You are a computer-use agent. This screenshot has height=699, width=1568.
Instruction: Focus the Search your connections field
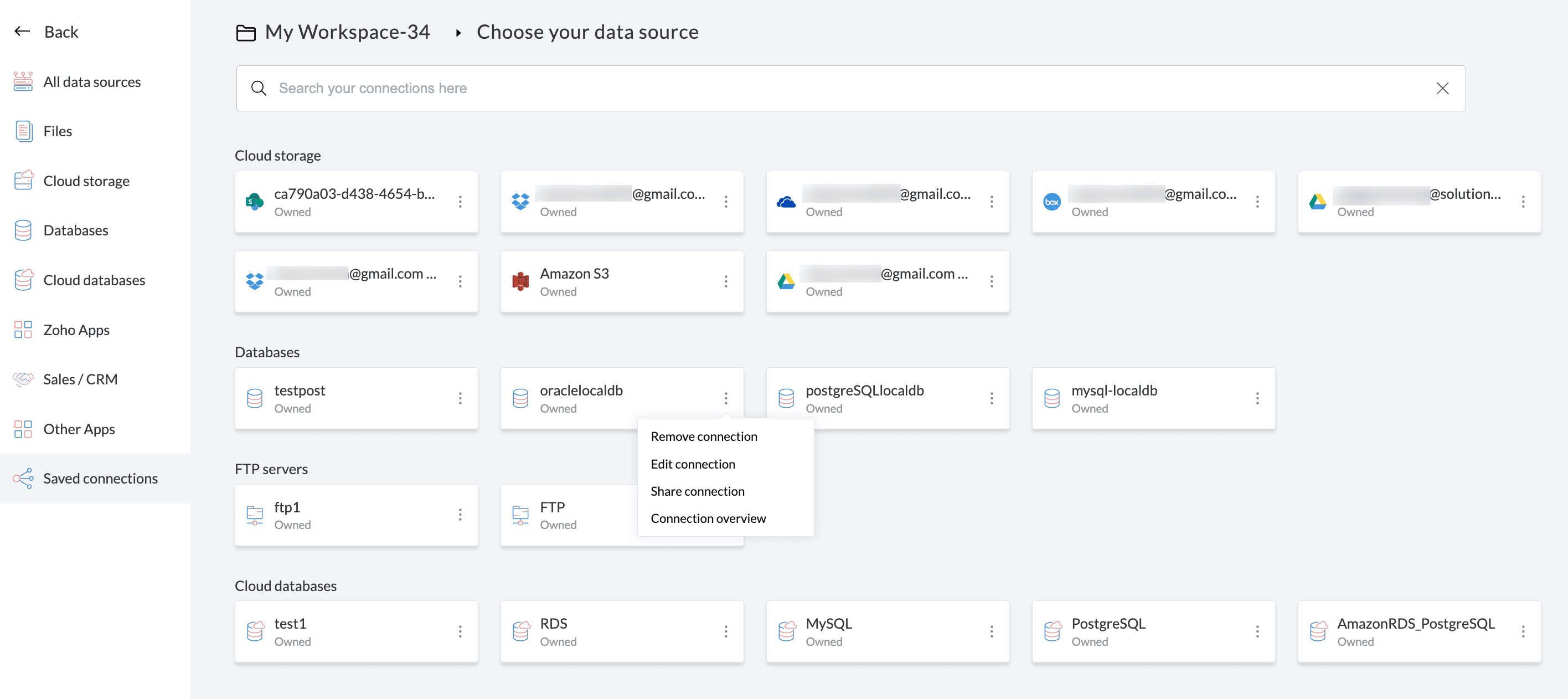(x=840, y=88)
